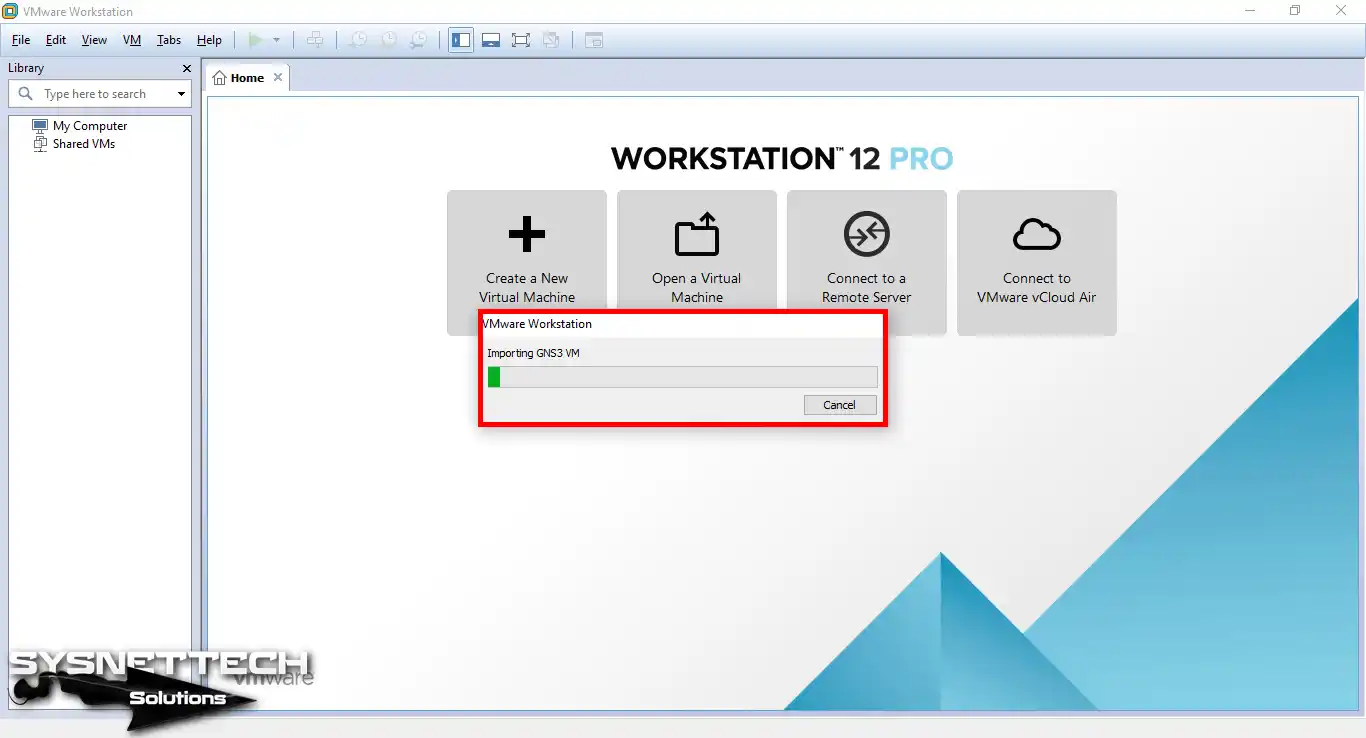Viewport: 1366px width, 738px height.
Task: Click the console view toolbar icon
Action: pyautogui.click(x=594, y=40)
